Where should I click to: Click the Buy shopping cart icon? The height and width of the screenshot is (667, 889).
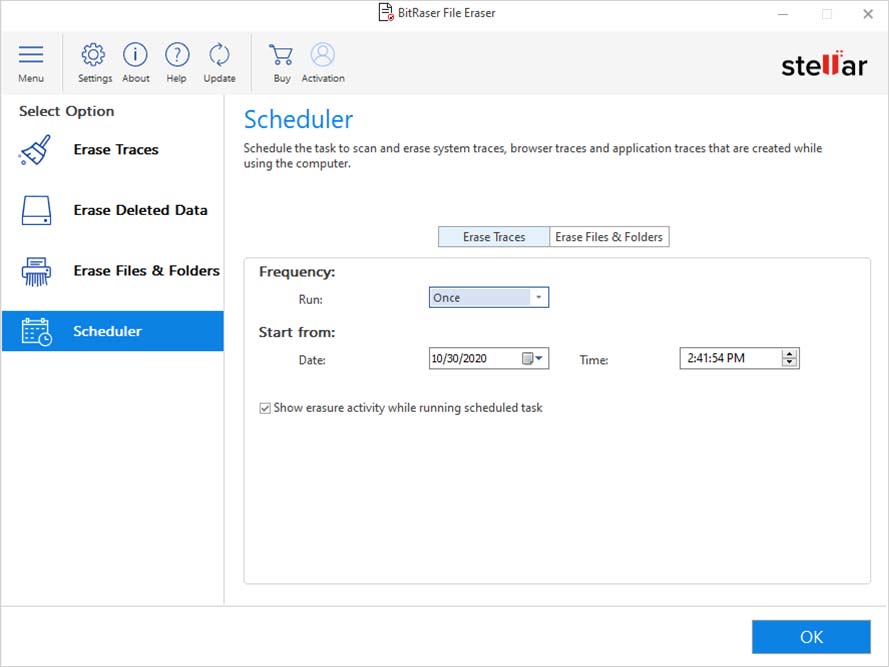coord(282,55)
